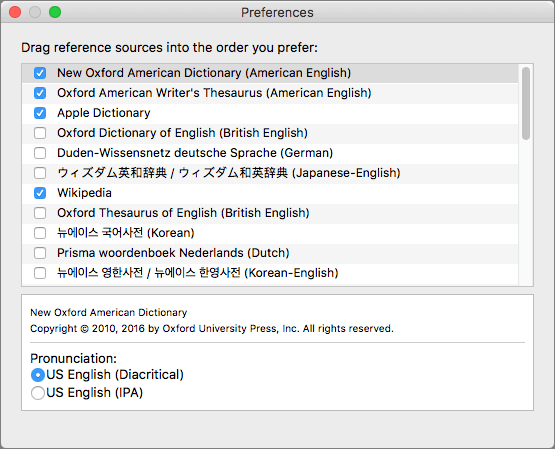Click the reference list vertical scrollbar
Viewport: 555px width, 449px height.
(526, 103)
